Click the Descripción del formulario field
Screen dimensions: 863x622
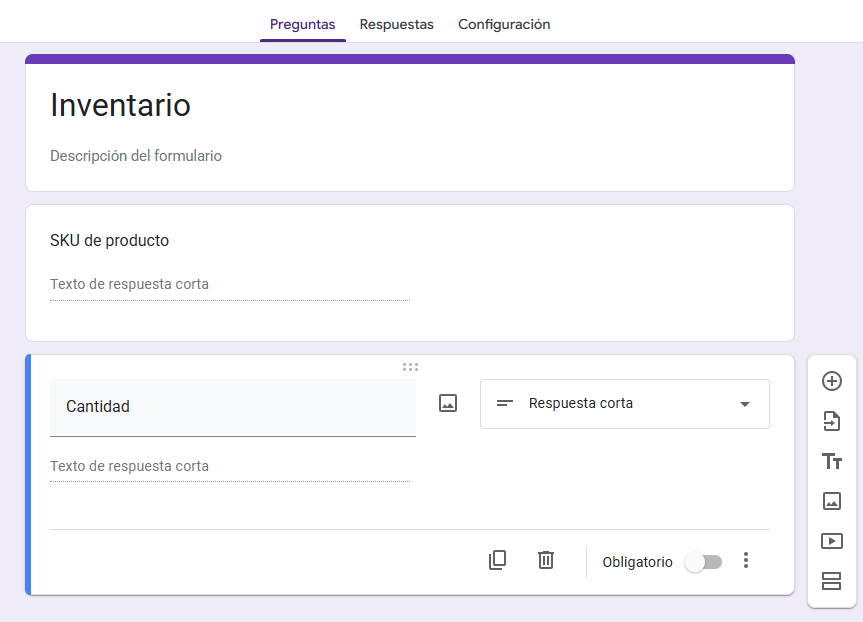pos(136,156)
